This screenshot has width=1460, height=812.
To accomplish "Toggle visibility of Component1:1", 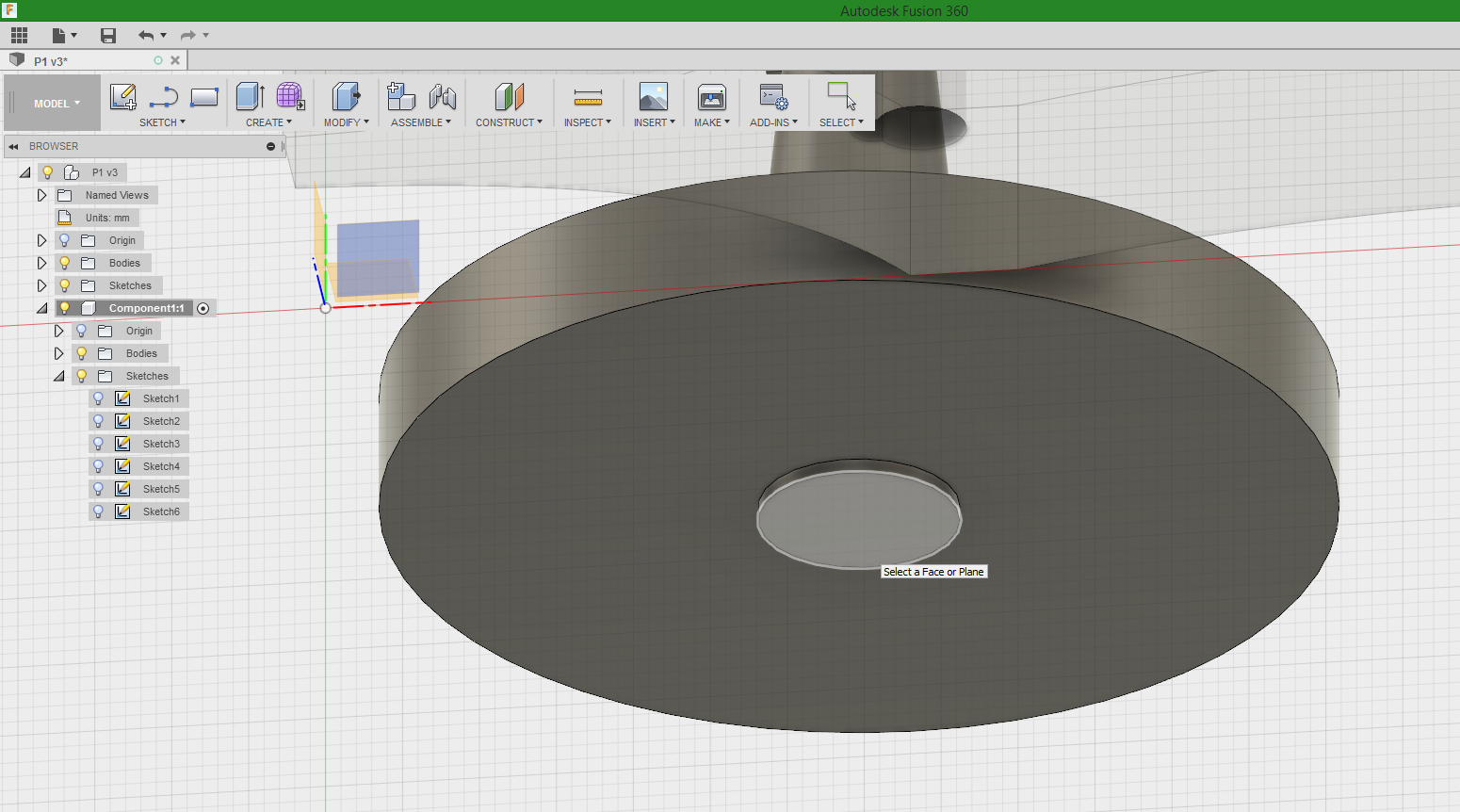I will coord(64,308).
